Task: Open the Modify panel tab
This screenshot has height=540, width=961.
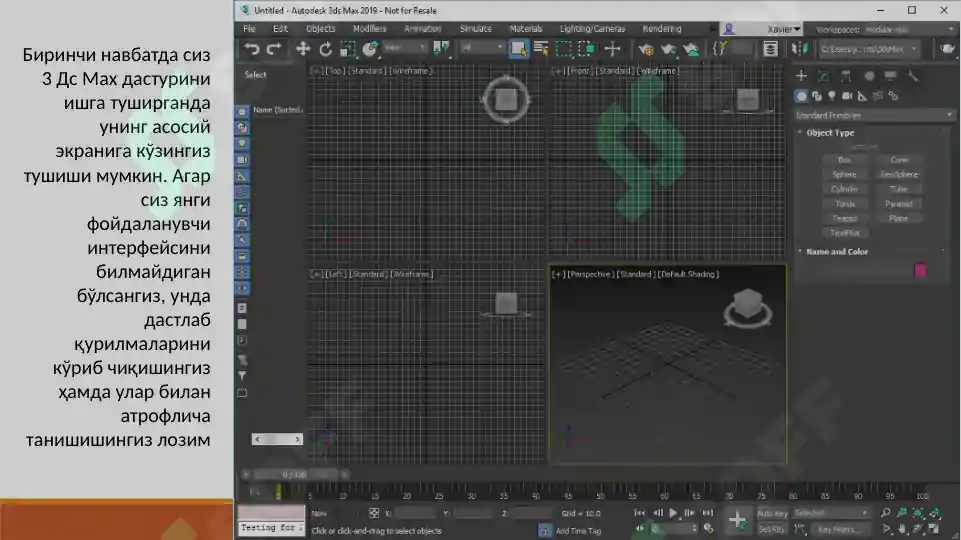Action: point(824,76)
